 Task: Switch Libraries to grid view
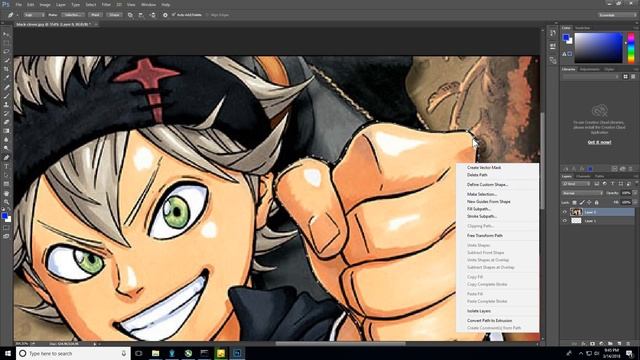tap(625, 76)
